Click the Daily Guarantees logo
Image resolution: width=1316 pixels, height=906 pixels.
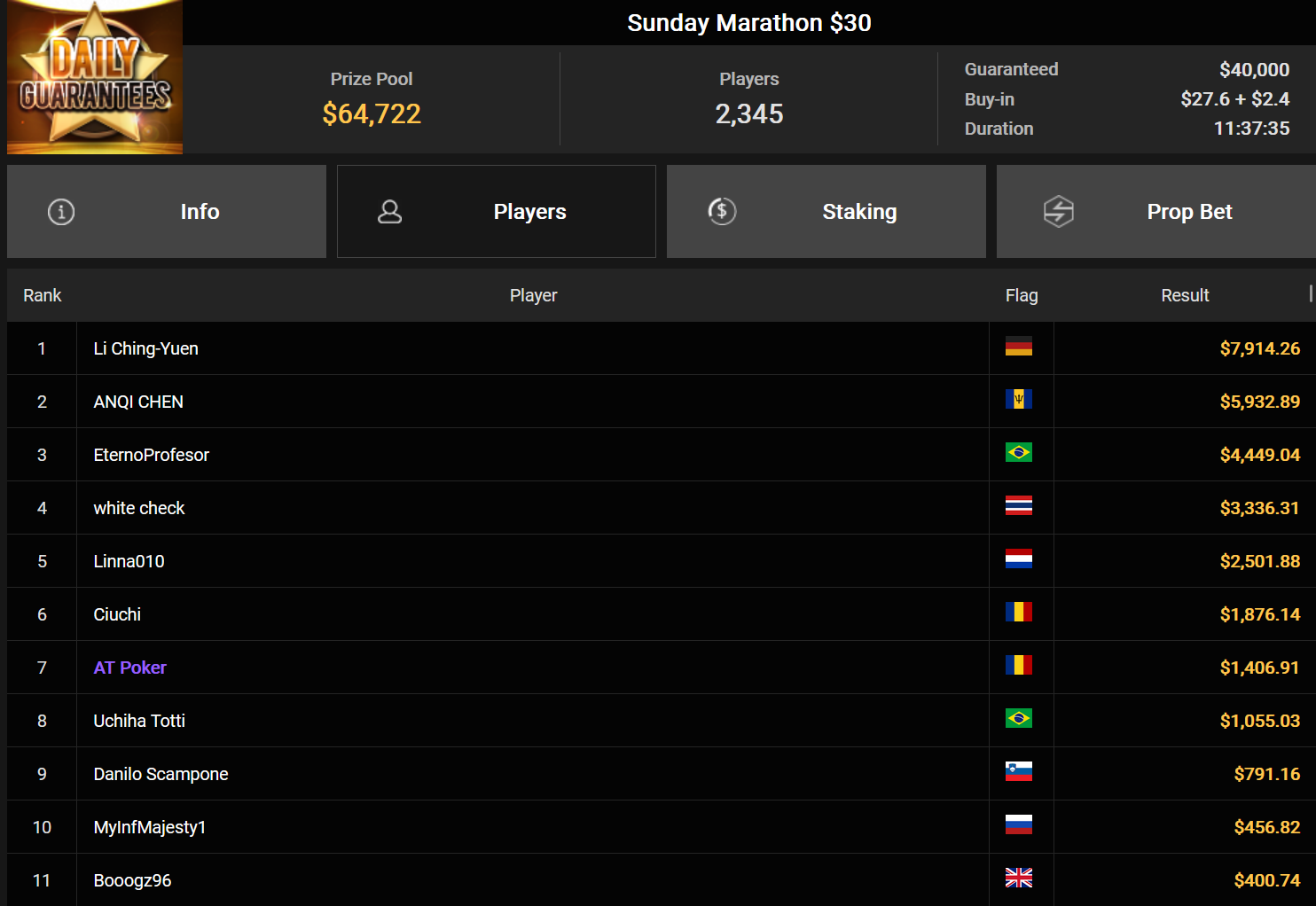95,77
